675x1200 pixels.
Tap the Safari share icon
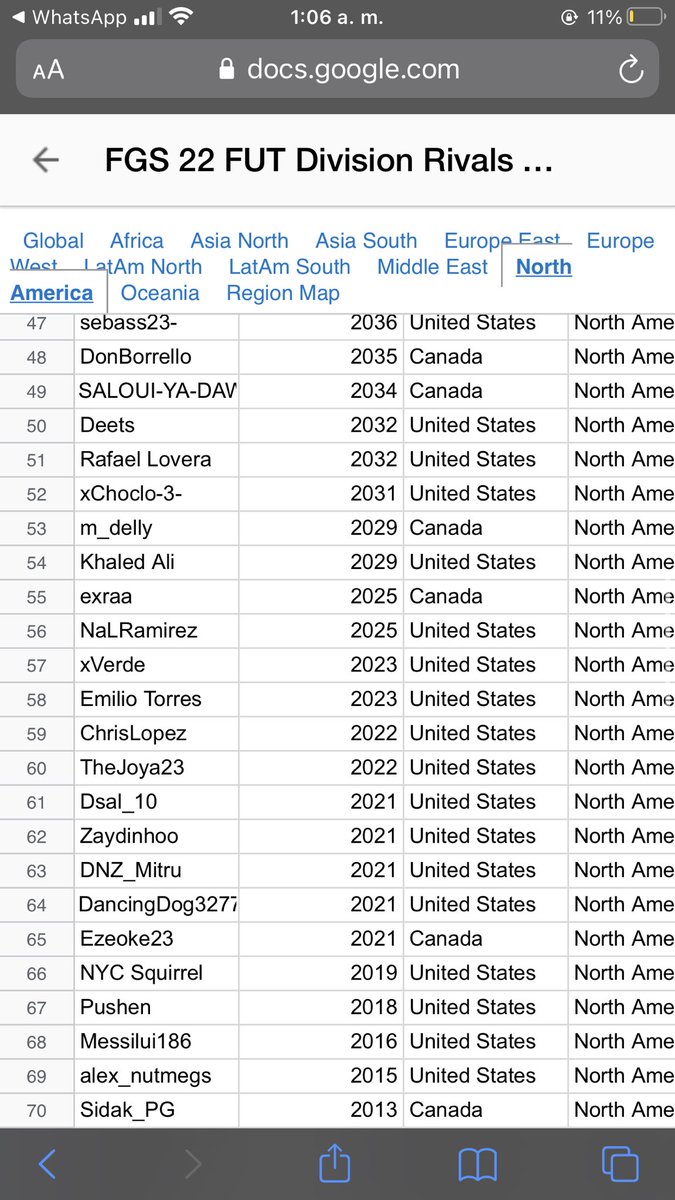pos(335,1163)
